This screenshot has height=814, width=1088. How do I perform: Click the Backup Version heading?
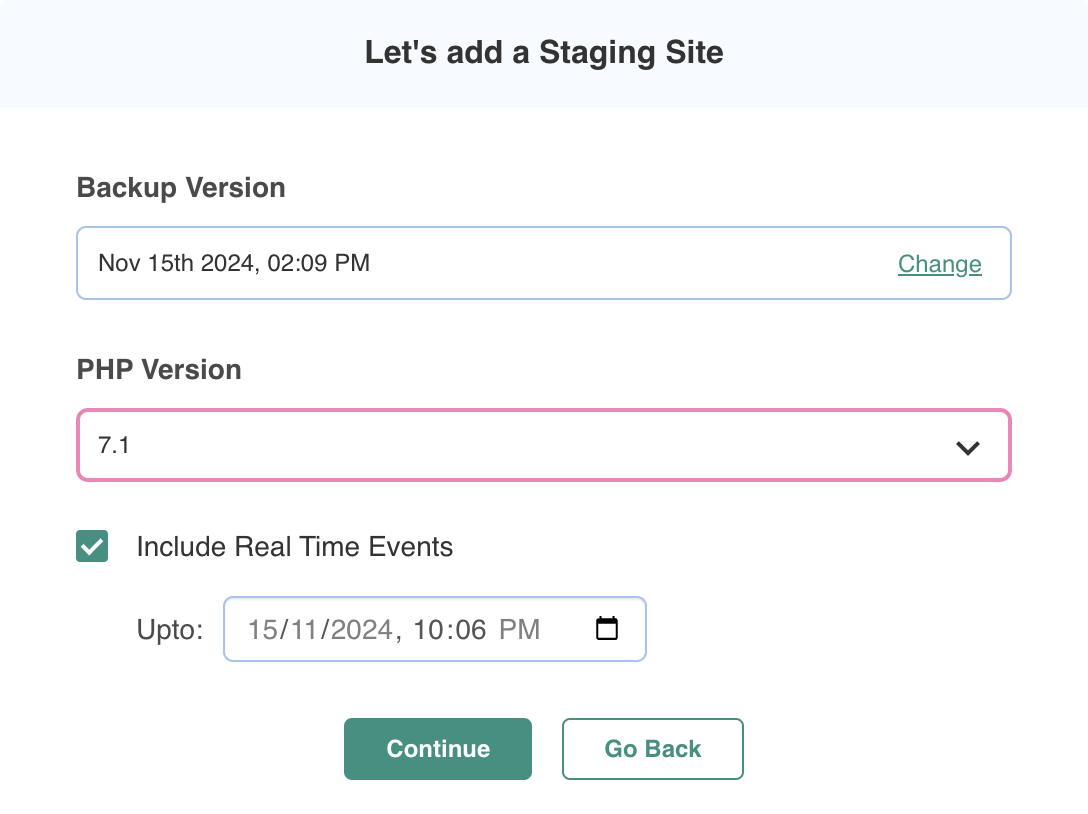[181, 188]
